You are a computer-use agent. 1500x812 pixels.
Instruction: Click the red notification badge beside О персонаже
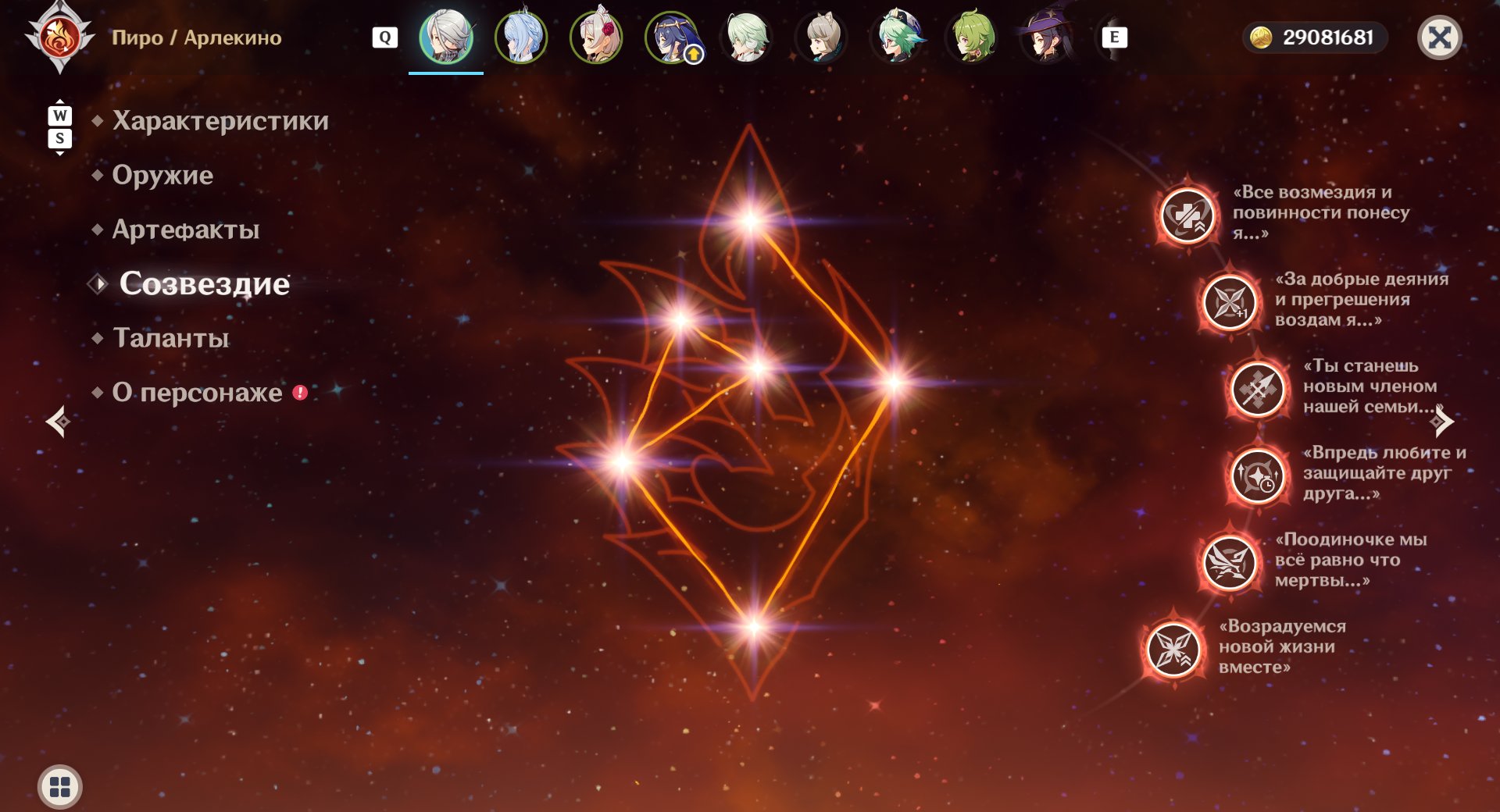tap(300, 393)
